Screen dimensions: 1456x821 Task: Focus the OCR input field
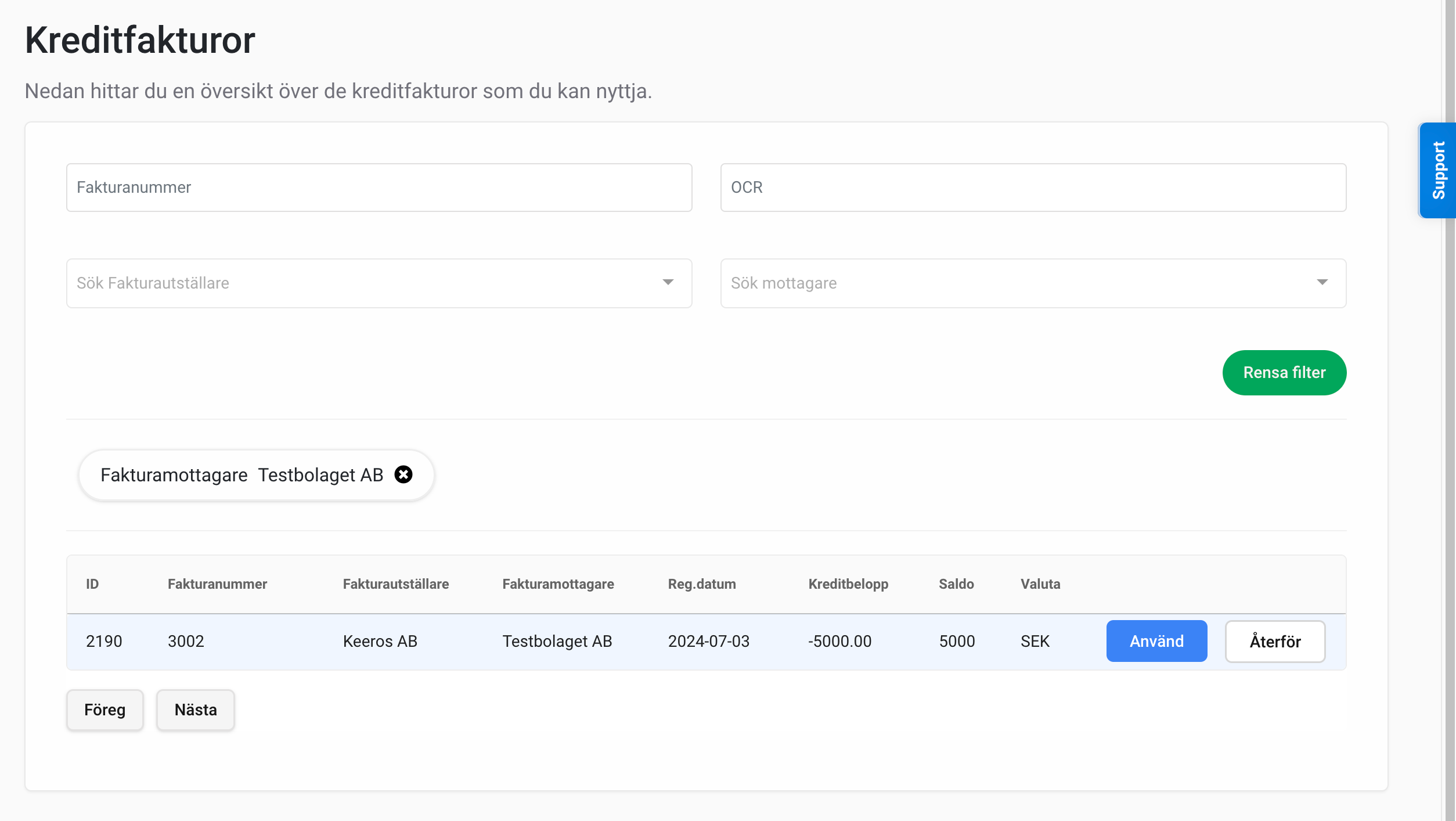[1032, 187]
